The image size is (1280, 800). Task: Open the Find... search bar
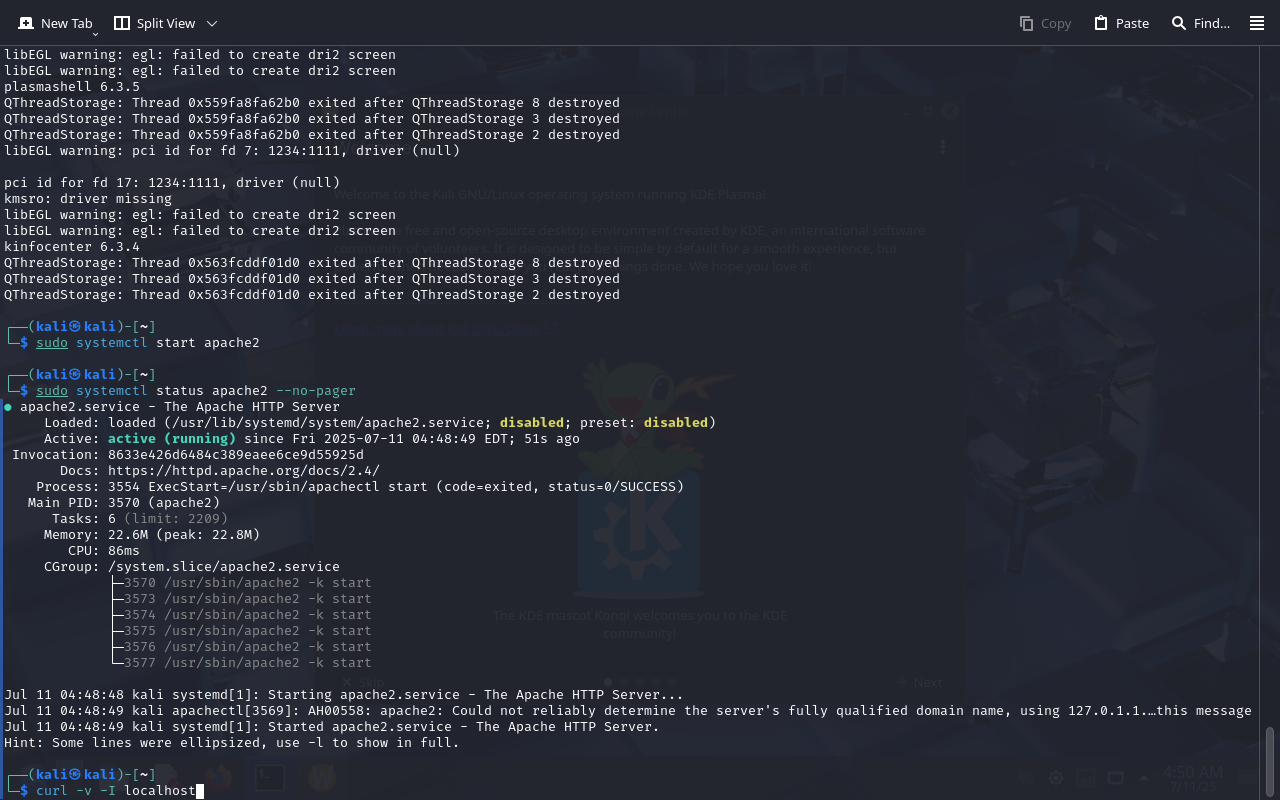point(1200,23)
